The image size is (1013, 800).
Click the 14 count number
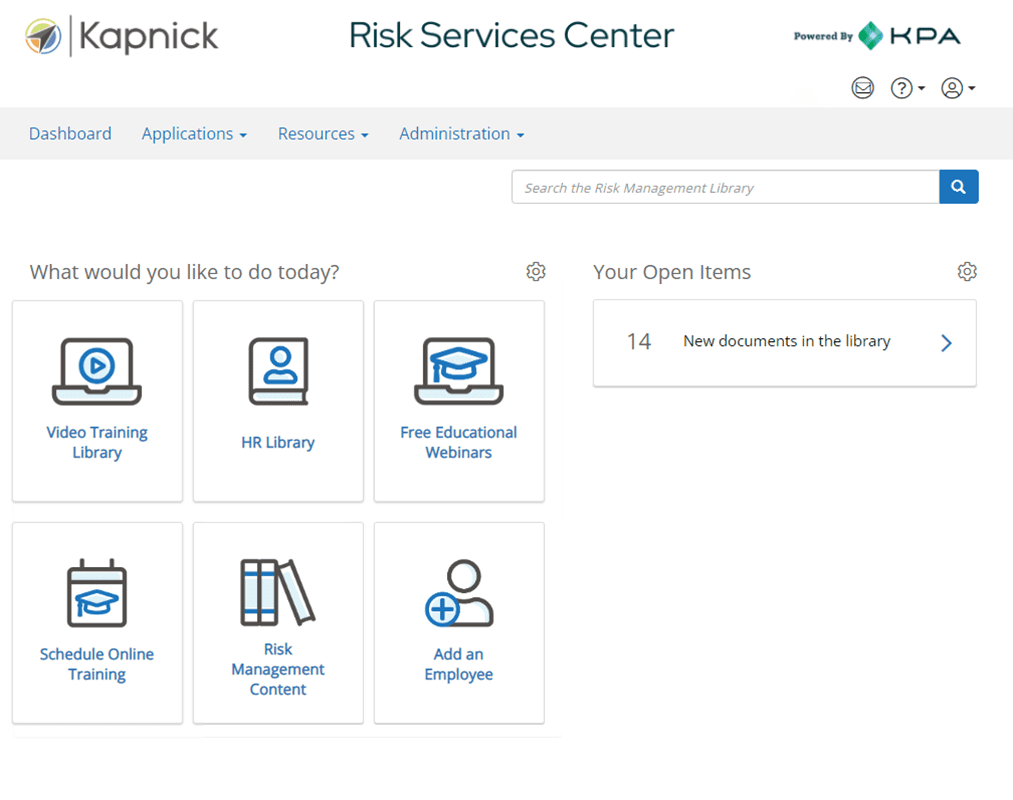[x=639, y=341]
